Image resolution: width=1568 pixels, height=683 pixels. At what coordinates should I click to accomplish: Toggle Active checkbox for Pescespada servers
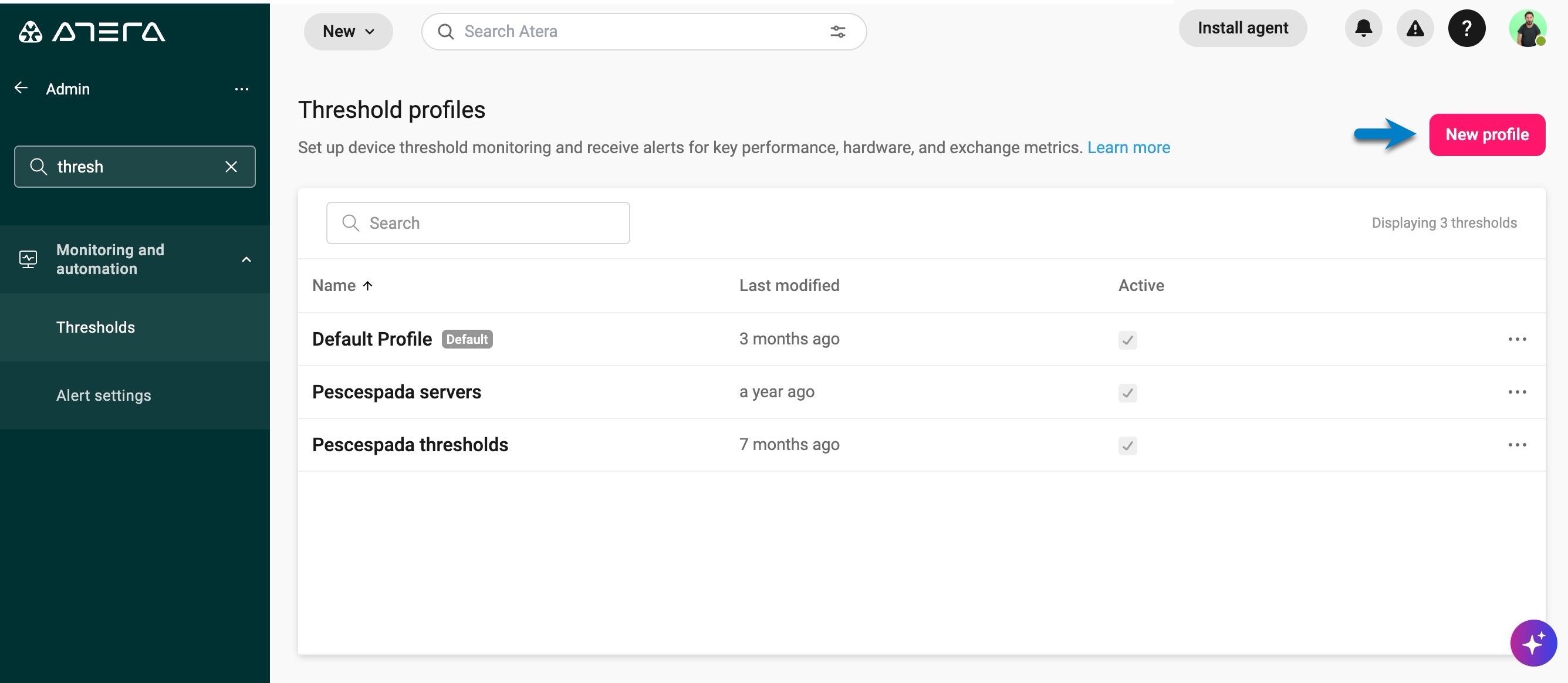click(x=1127, y=393)
